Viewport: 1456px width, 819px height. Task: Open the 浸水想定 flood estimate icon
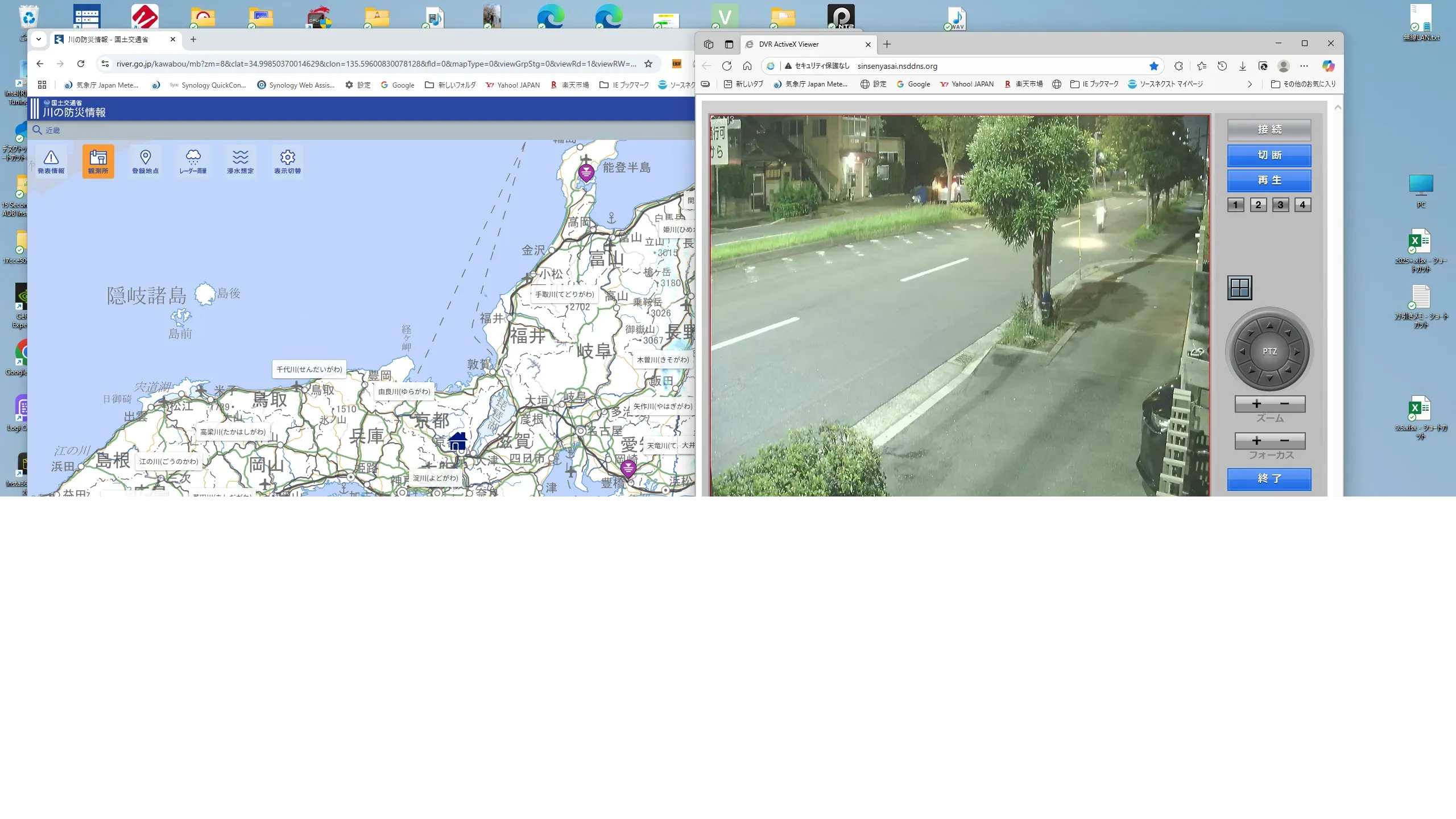pos(240,162)
